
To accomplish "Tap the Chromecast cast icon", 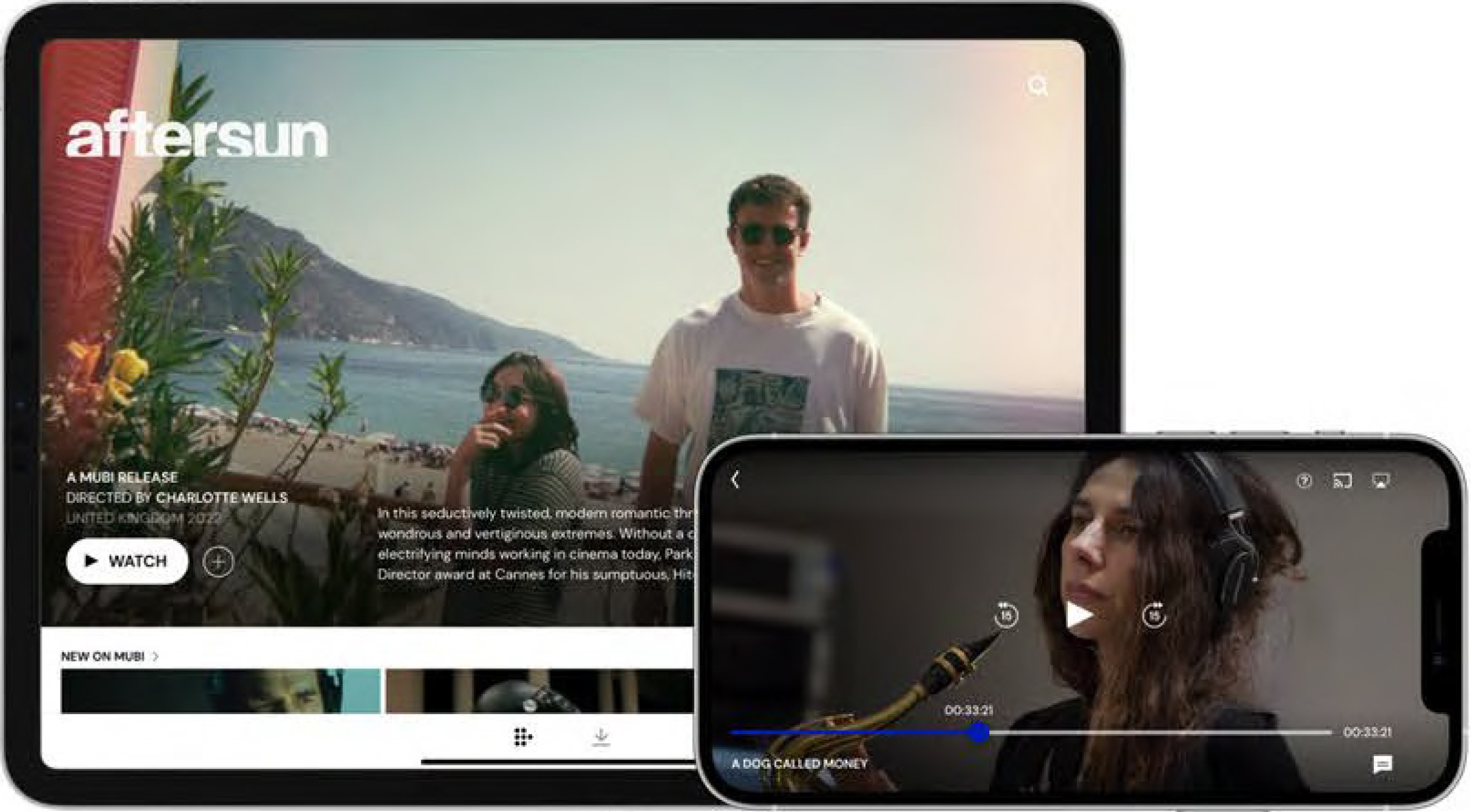I will click(1342, 481).
